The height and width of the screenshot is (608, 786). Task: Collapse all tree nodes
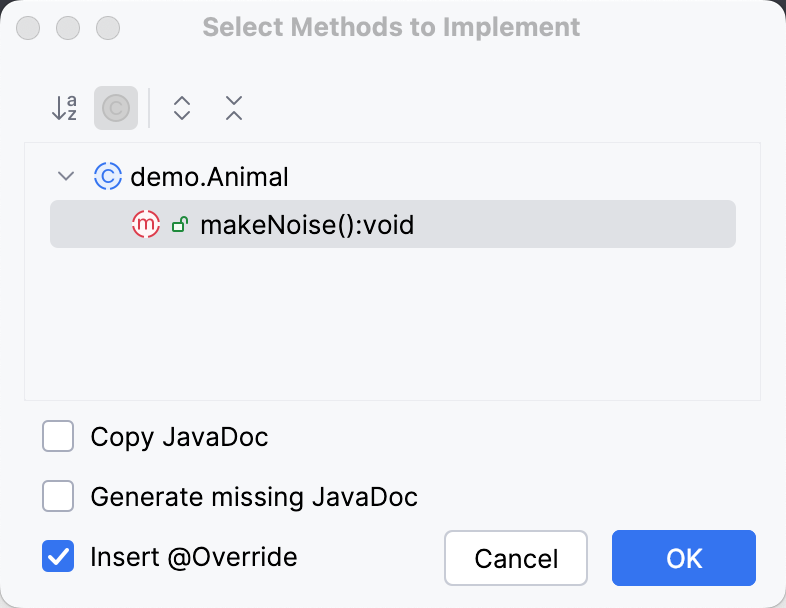(x=234, y=108)
